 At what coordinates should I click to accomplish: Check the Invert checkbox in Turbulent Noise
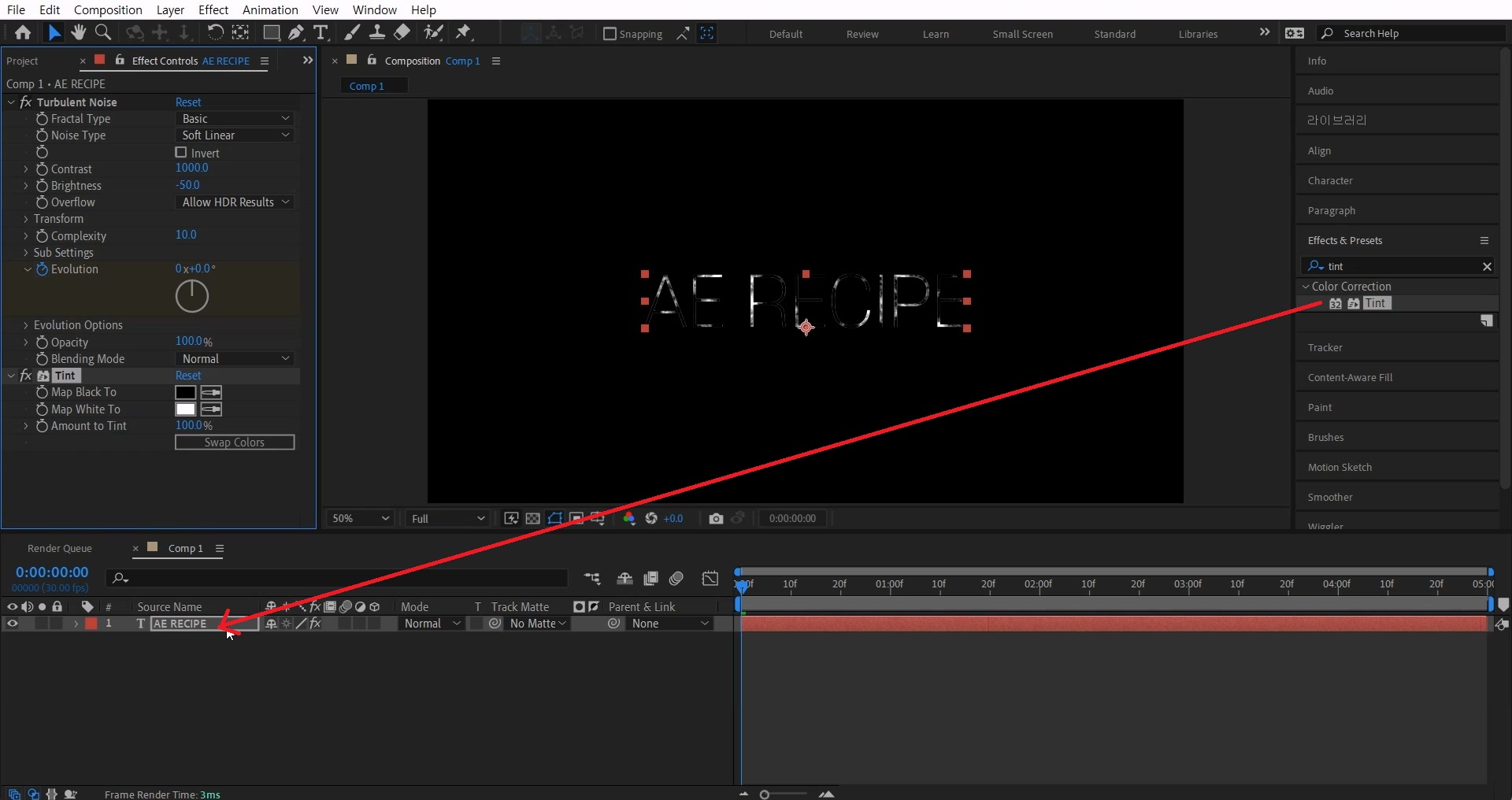[181, 153]
